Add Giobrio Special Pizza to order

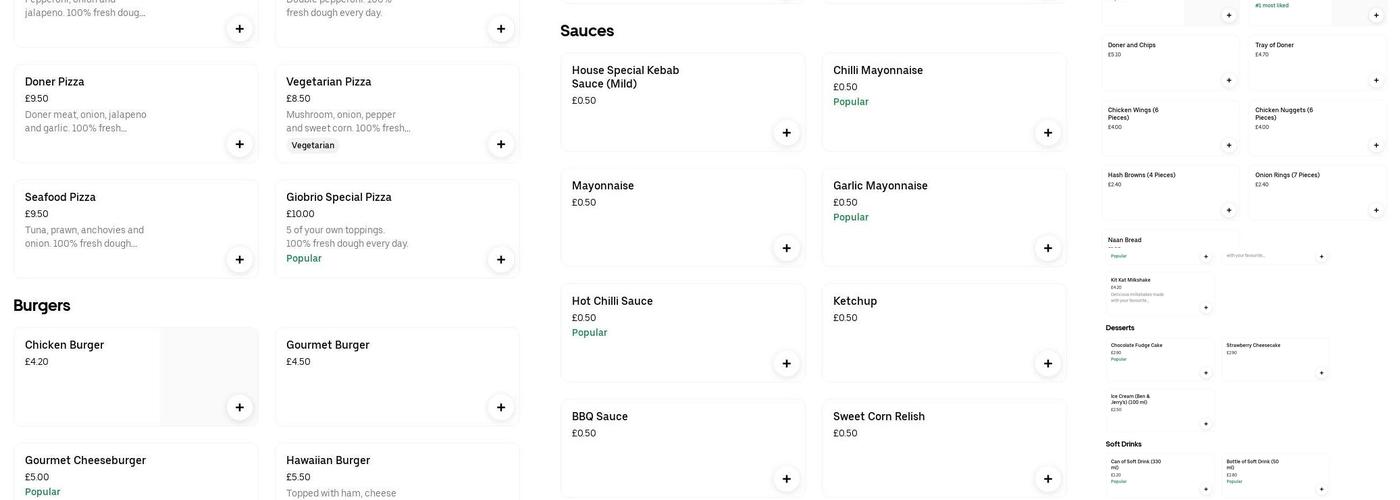[501, 260]
